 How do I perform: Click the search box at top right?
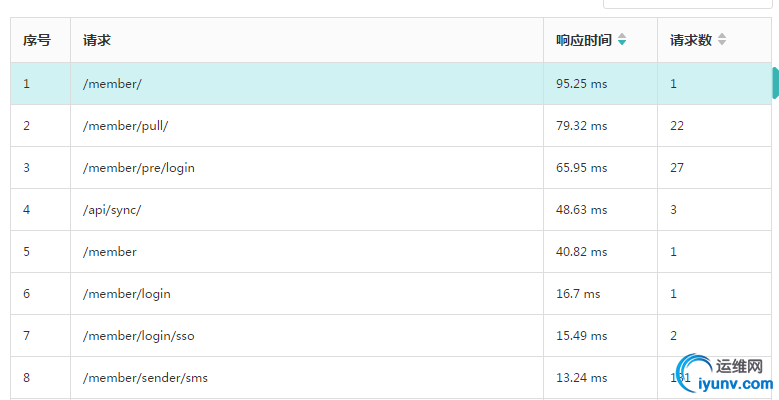point(688,3)
